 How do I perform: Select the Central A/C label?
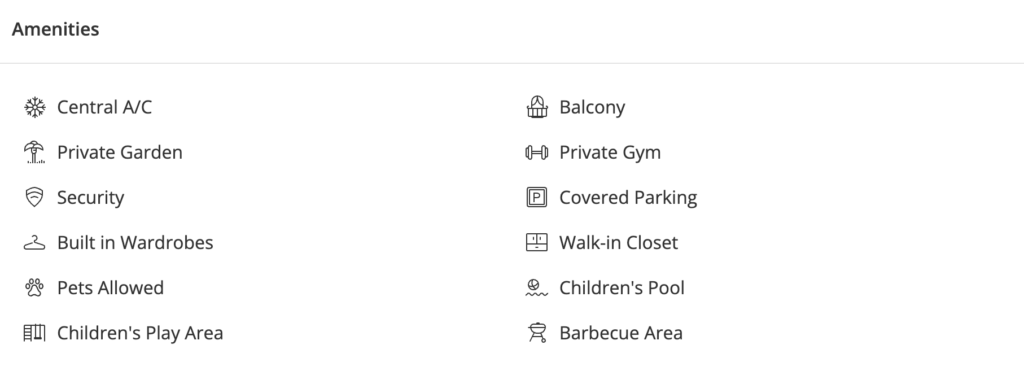click(104, 107)
